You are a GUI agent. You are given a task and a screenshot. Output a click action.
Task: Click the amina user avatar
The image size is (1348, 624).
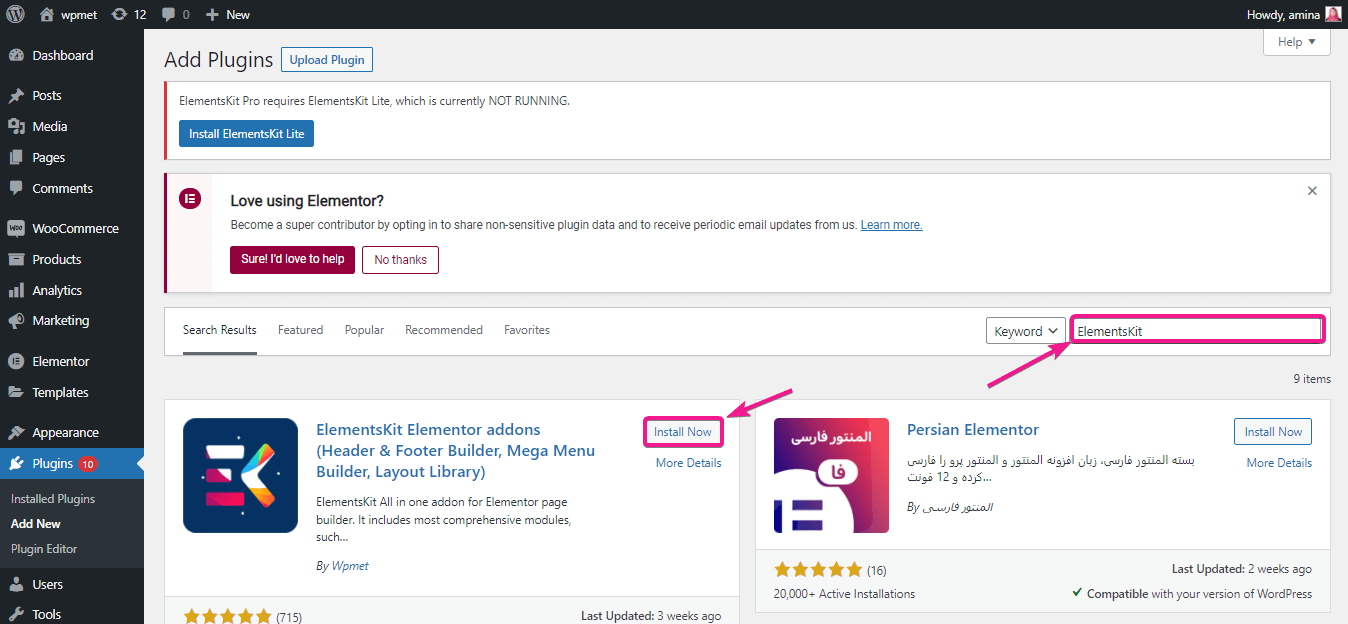point(1333,14)
